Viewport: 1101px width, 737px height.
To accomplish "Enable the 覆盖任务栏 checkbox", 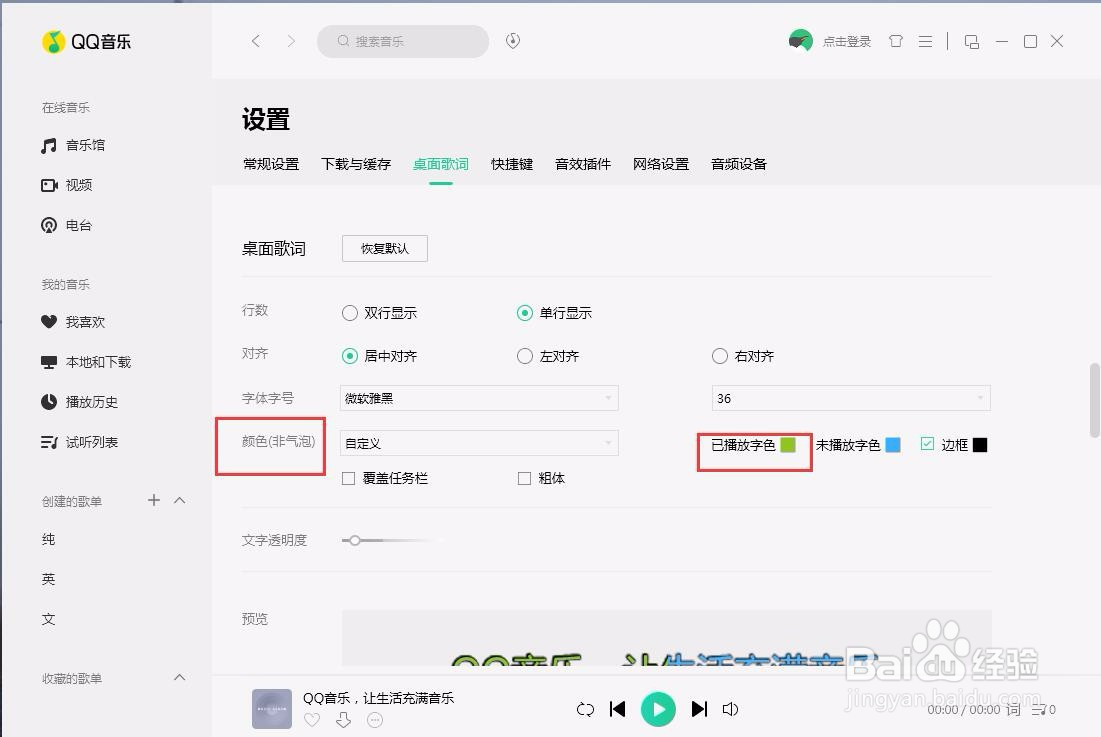I will pos(348,478).
